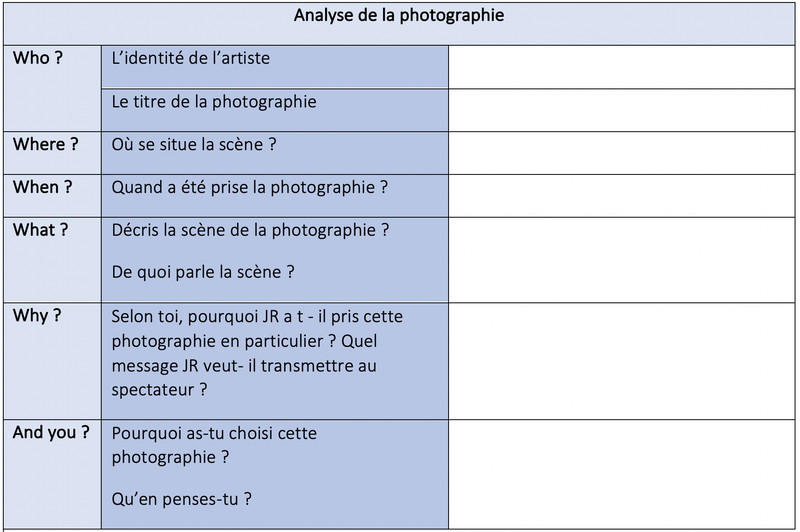Viewport: 800px width, 532px height.
Task: Click the "Analyse de la photographie" title cell
Action: click(x=399, y=16)
